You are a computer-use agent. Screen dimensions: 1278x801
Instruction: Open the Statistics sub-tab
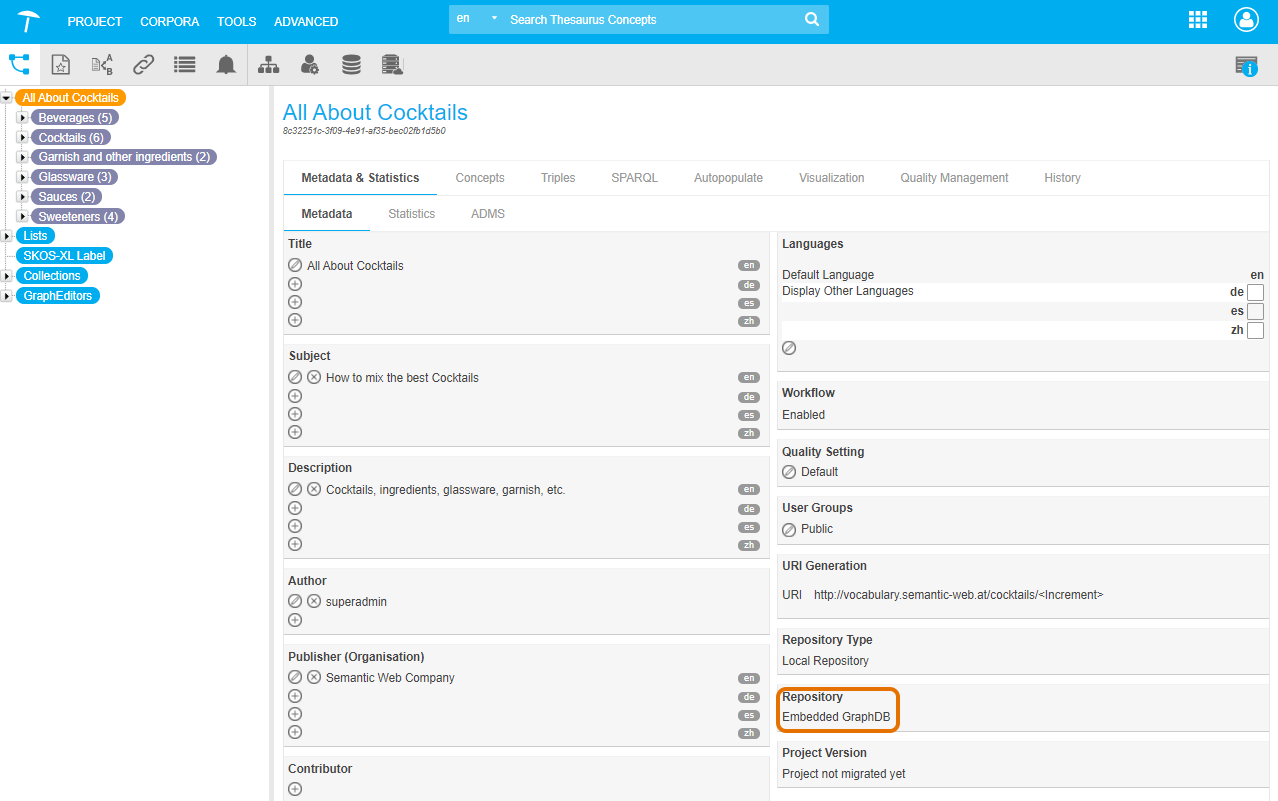tap(411, 214)
